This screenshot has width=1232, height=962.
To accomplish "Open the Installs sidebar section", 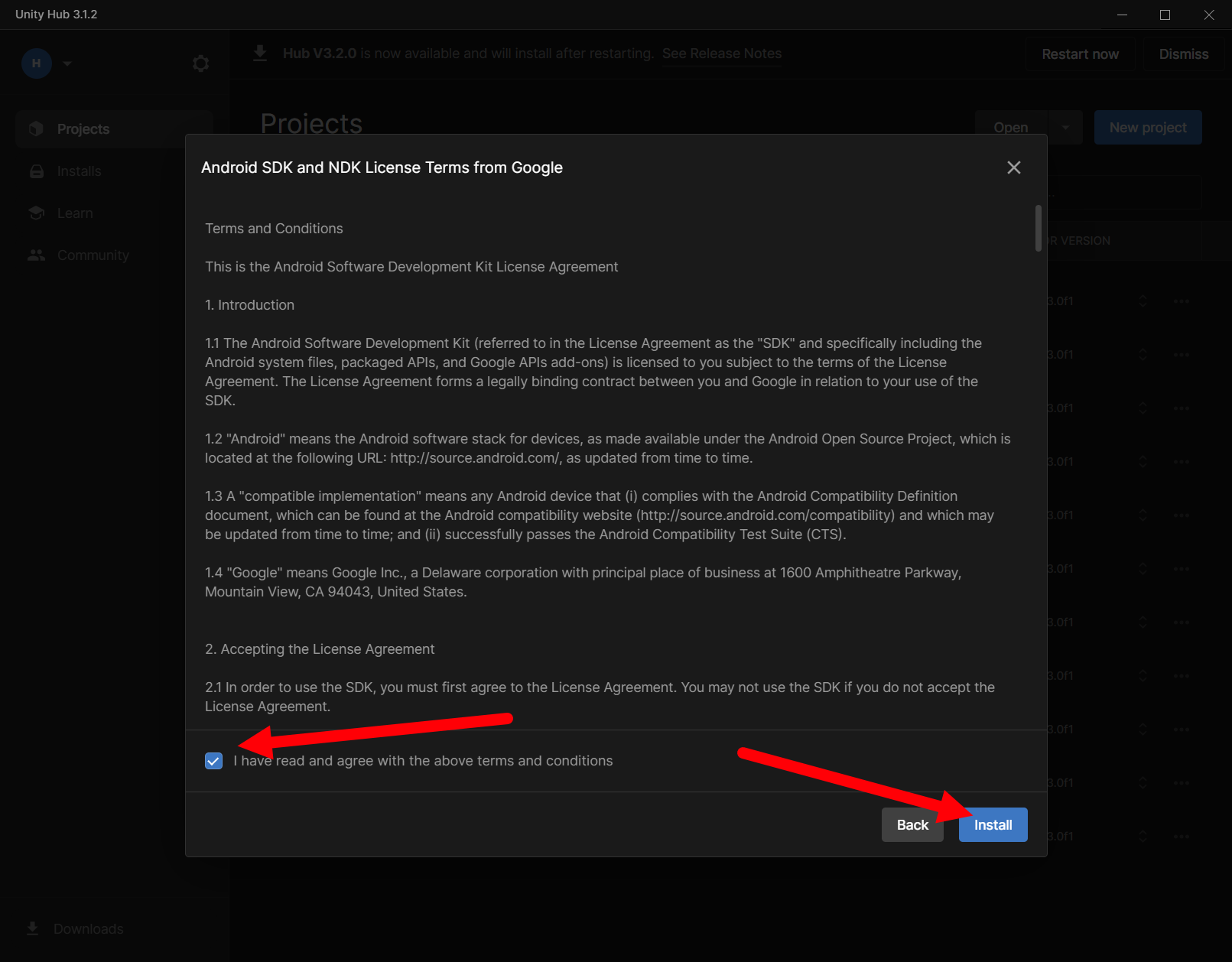I will [x=114, y=171].
